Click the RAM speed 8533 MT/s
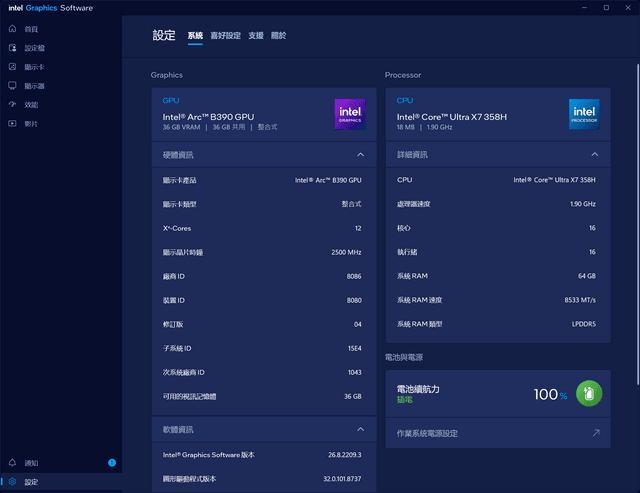Screen dimensions: 640x493 pyautogui.click(x=580, y=300)
